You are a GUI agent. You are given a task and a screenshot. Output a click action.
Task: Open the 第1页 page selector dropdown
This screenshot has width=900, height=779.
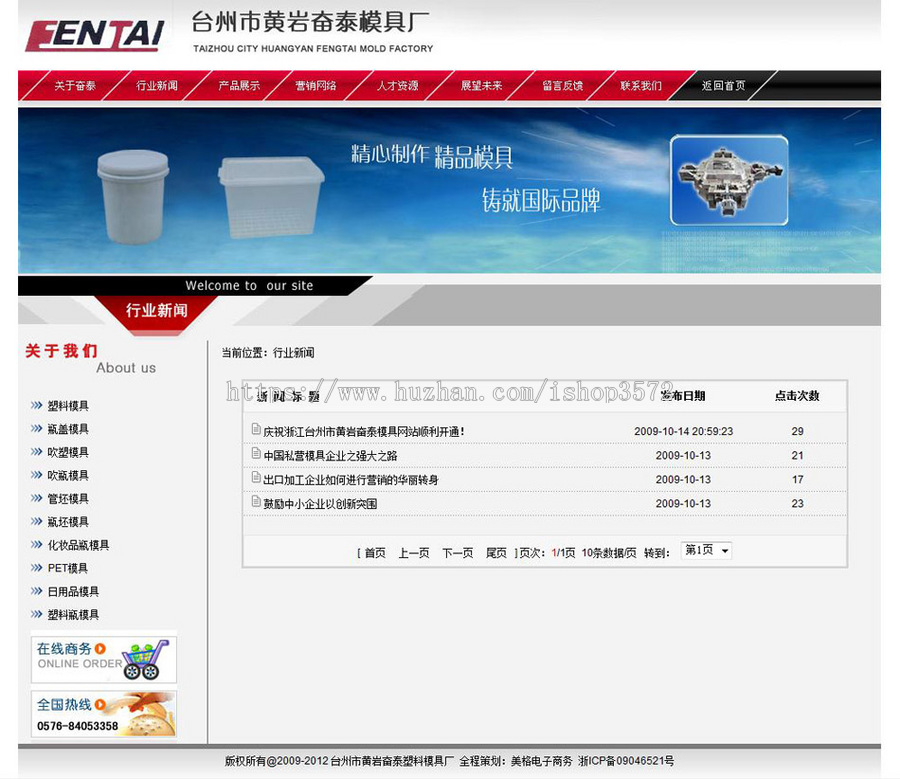[706, 551]
